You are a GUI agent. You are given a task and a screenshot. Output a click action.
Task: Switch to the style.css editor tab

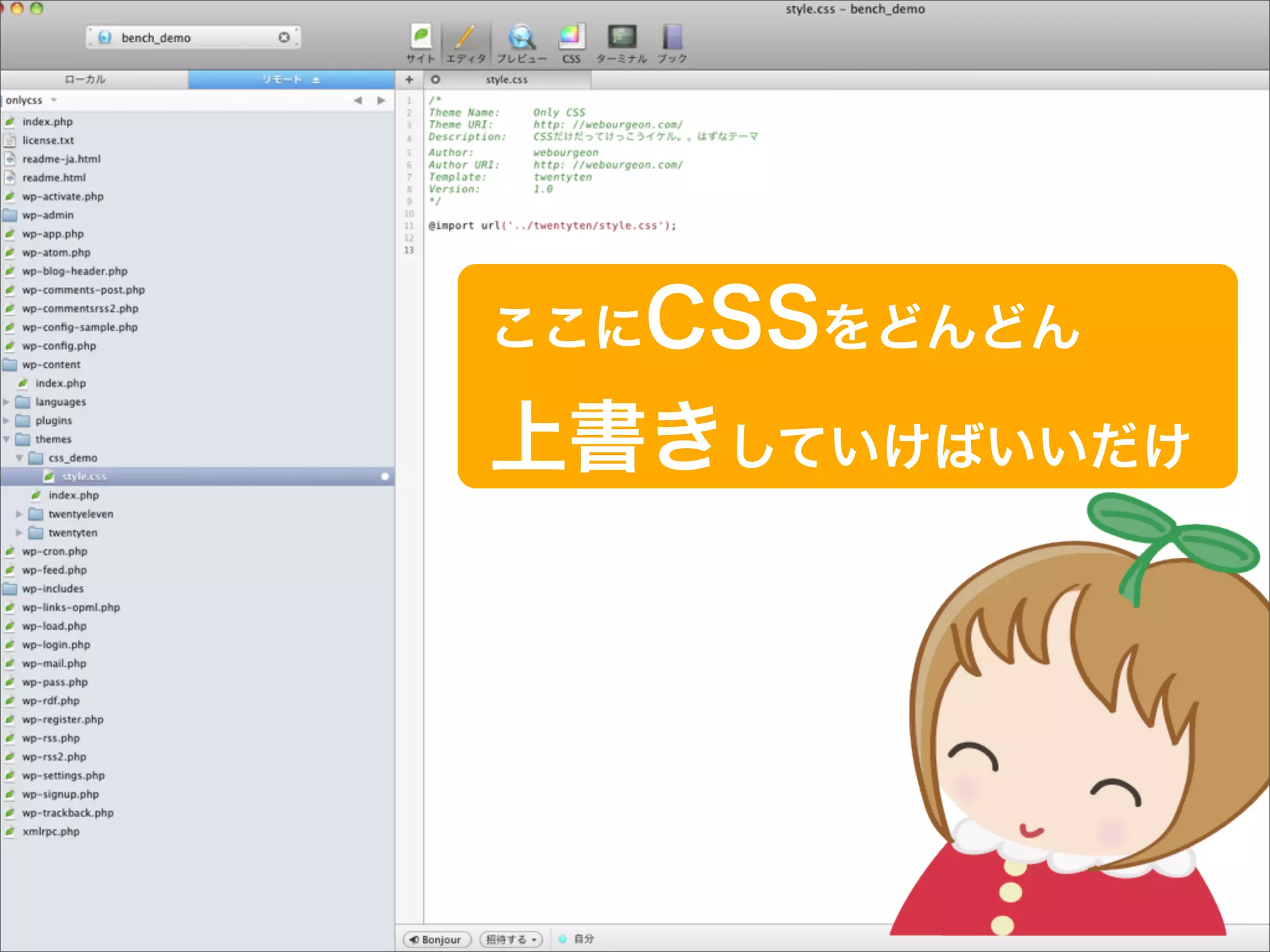pyautogui.click(x=507, y=79)
